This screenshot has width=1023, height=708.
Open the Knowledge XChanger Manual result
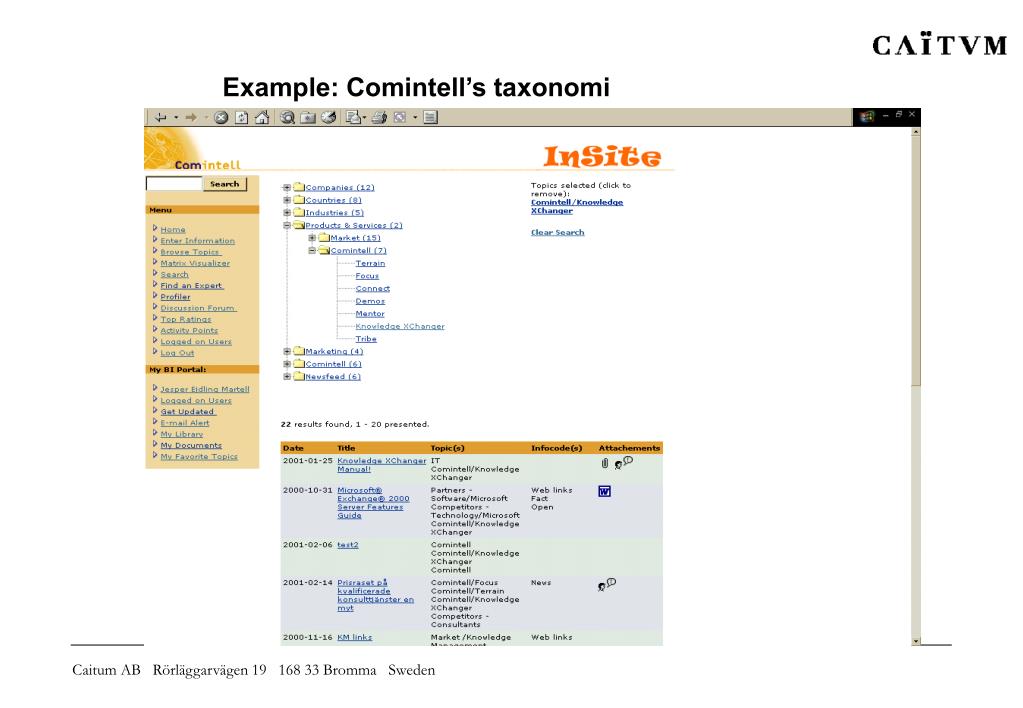pos(381,465)
